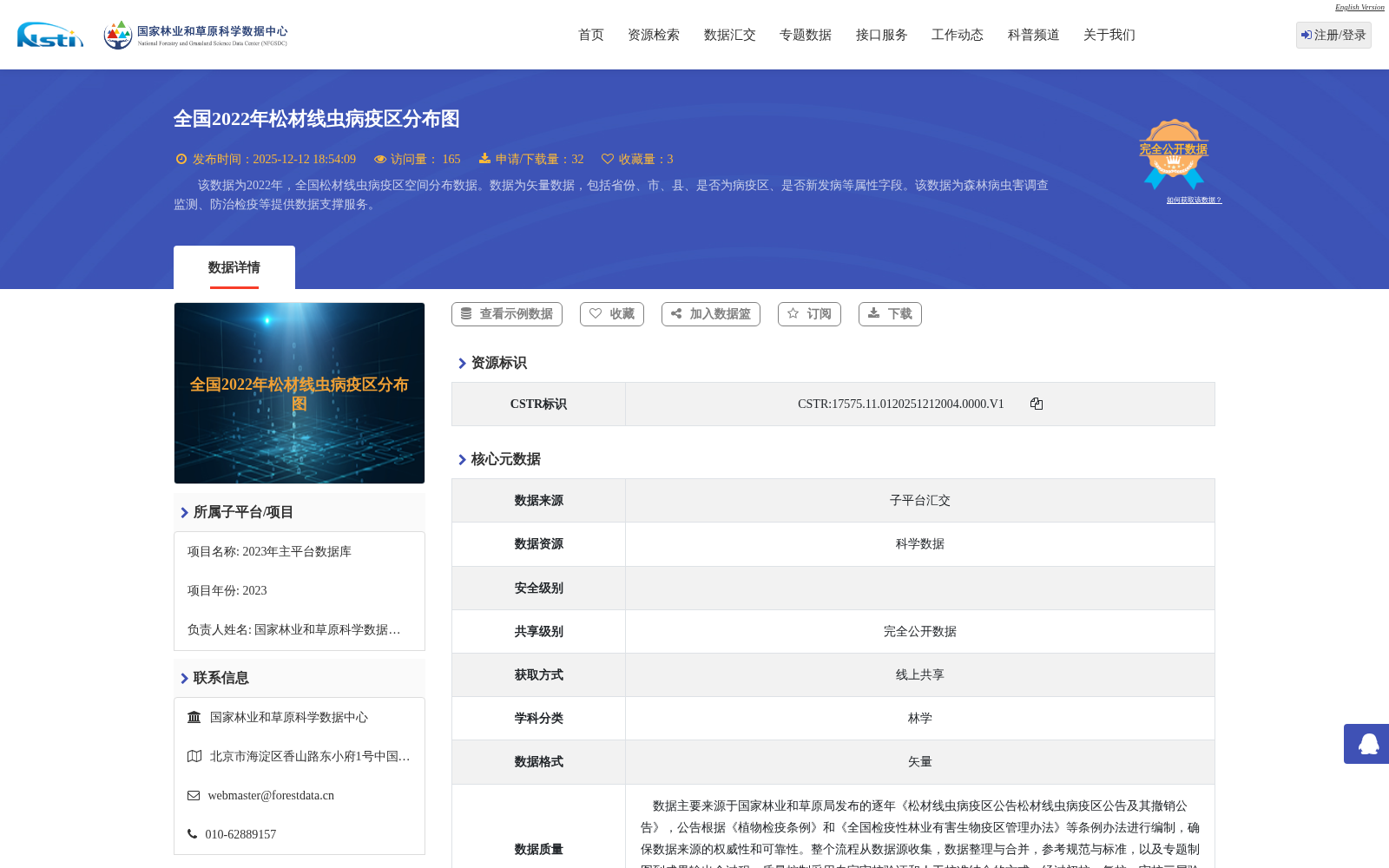Click the 矢量 value cell
1389x868 pixels.
point(920,761)
